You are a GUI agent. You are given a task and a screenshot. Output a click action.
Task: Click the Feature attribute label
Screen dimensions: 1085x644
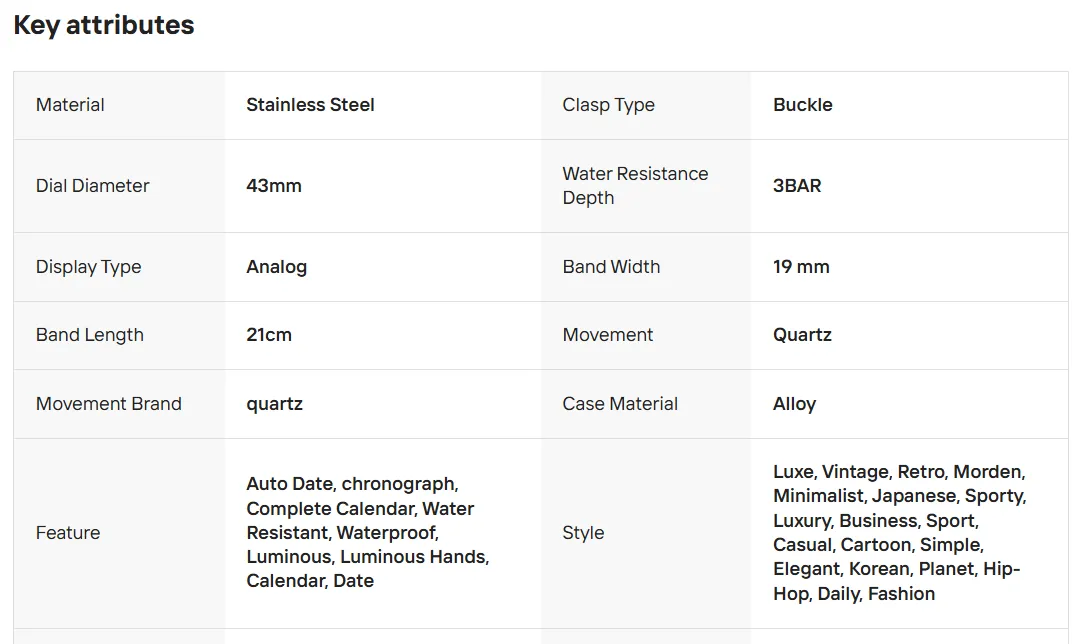(68, 533)
